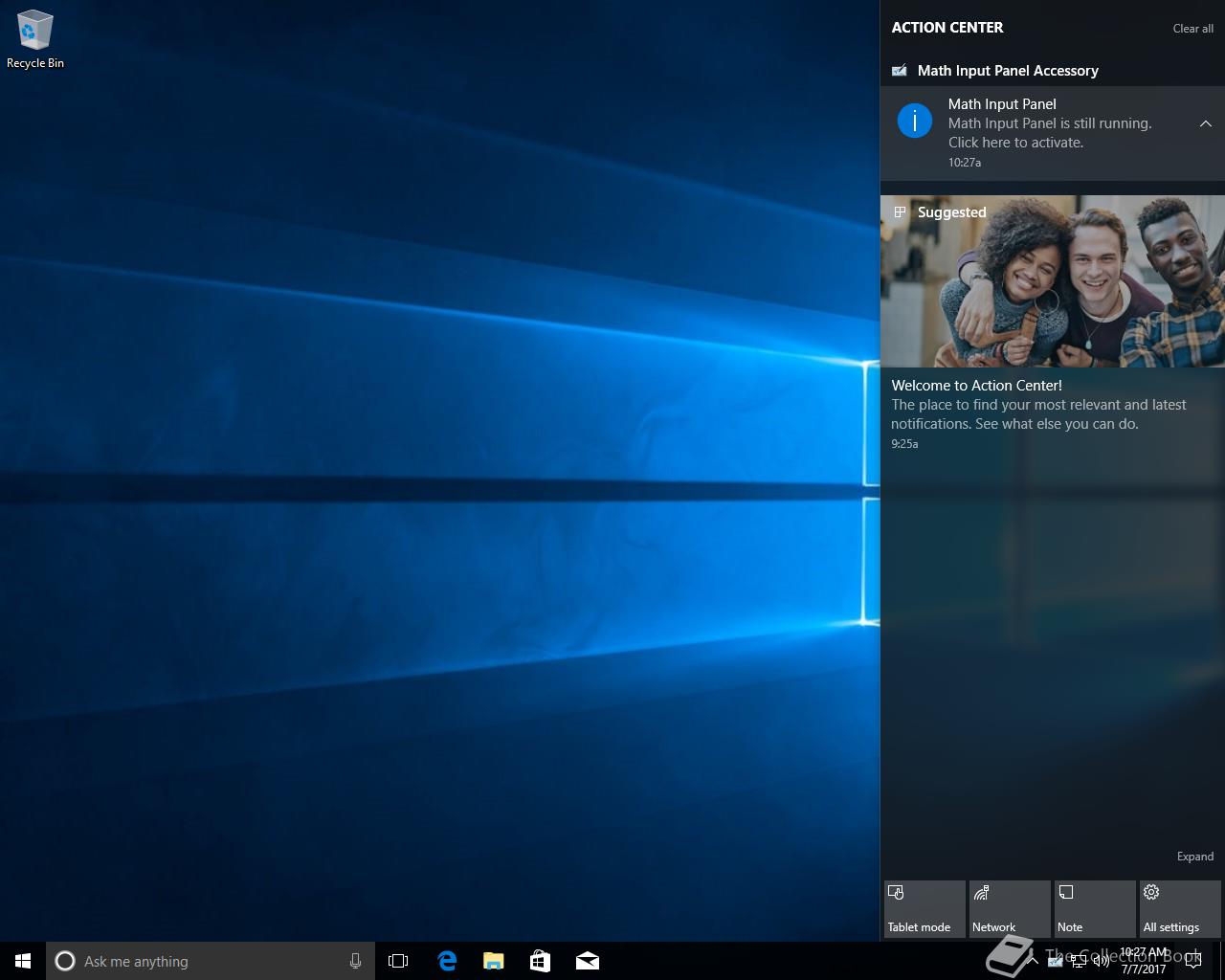Open All settings from Action Center

[1179, 909]
